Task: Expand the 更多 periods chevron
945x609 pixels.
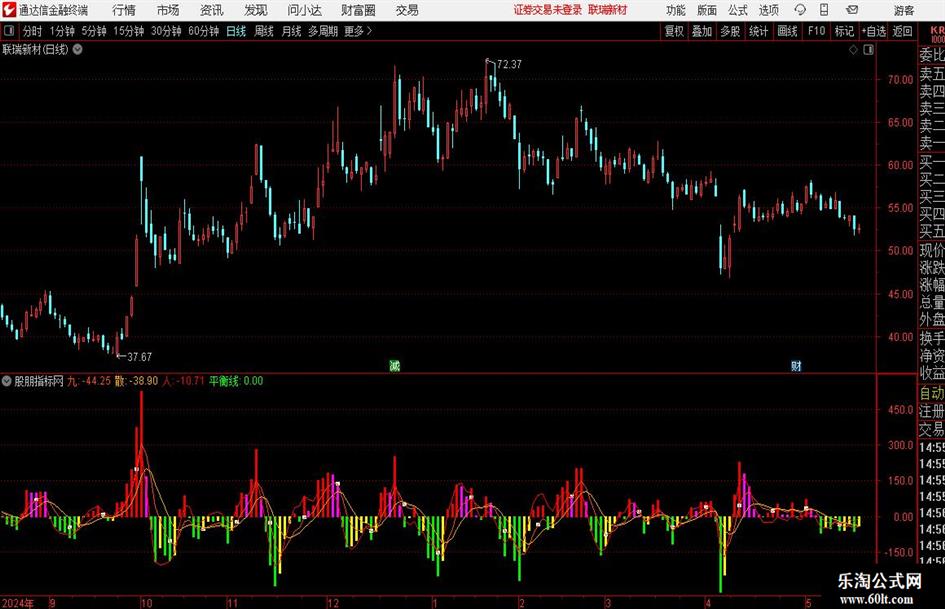Action: [x=369, y=31]
